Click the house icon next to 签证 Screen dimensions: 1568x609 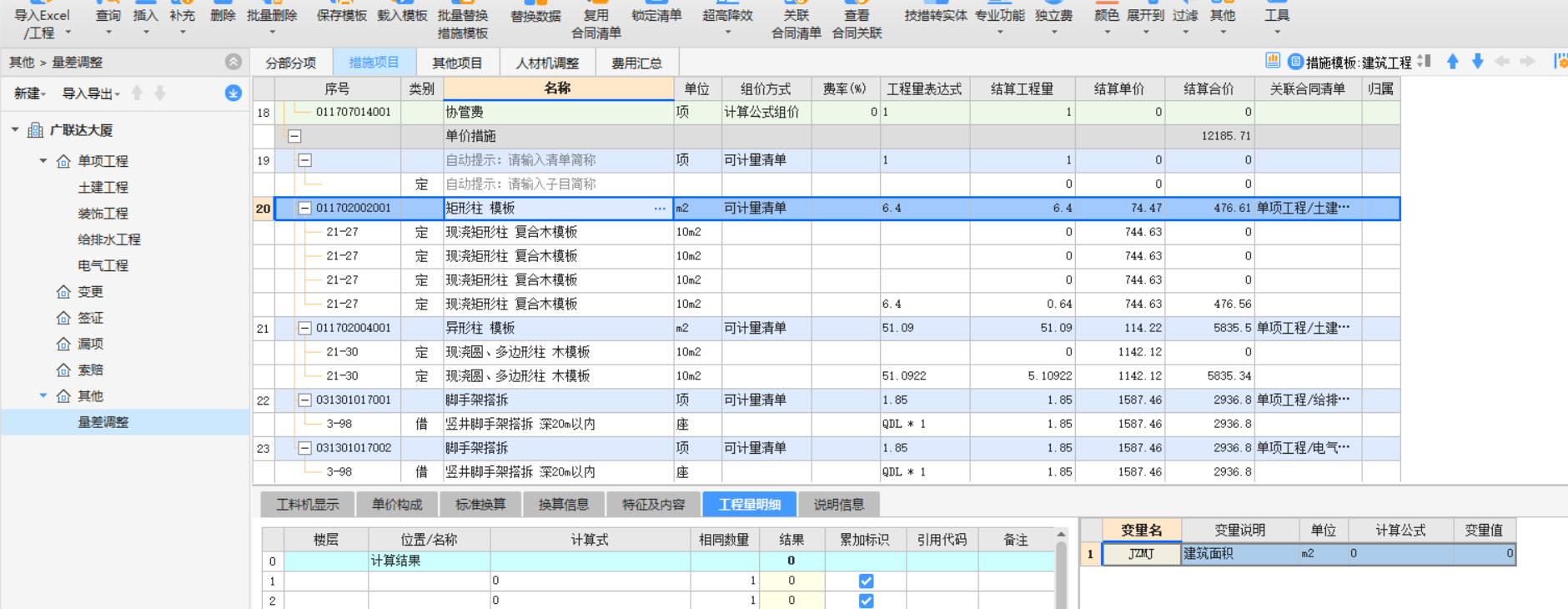[63, 318]
